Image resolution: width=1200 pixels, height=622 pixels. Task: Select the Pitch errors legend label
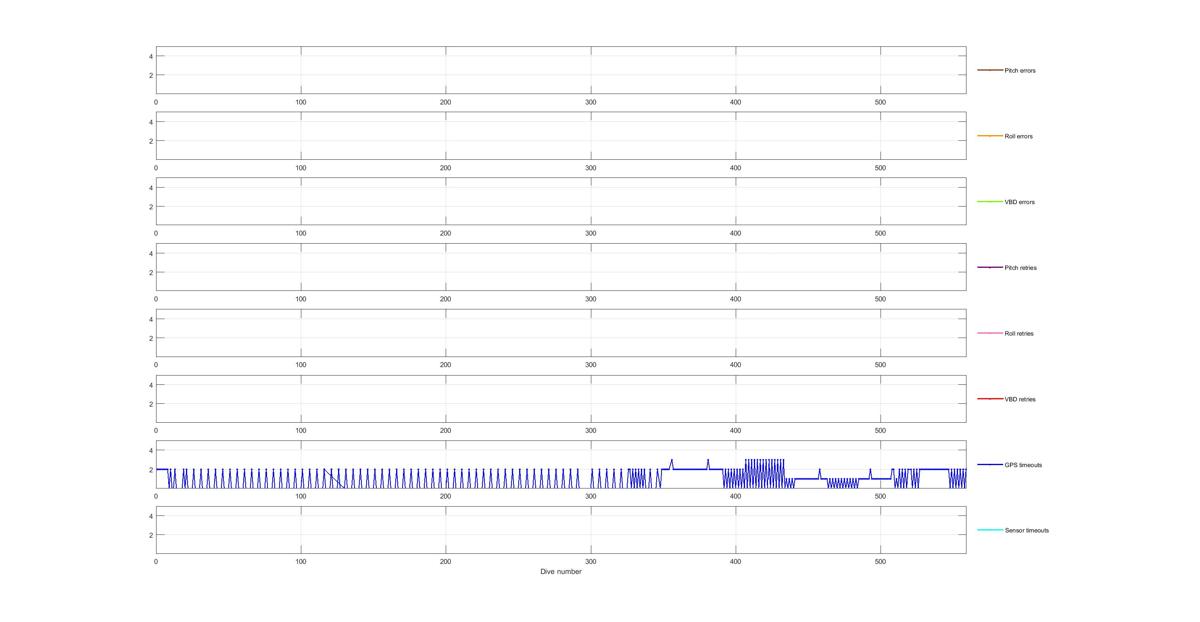1020,70
